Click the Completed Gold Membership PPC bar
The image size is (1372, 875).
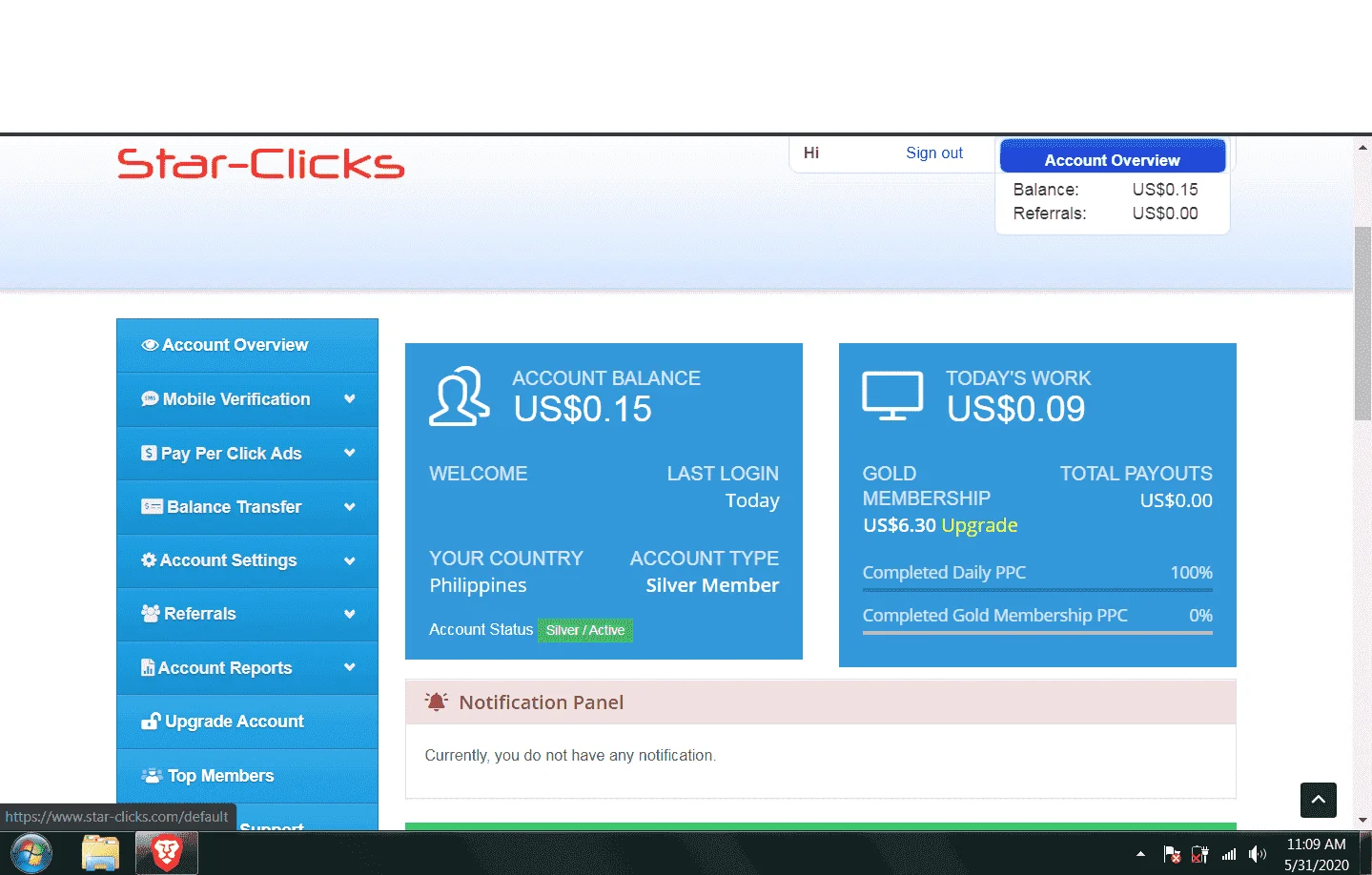(1037, 632)
